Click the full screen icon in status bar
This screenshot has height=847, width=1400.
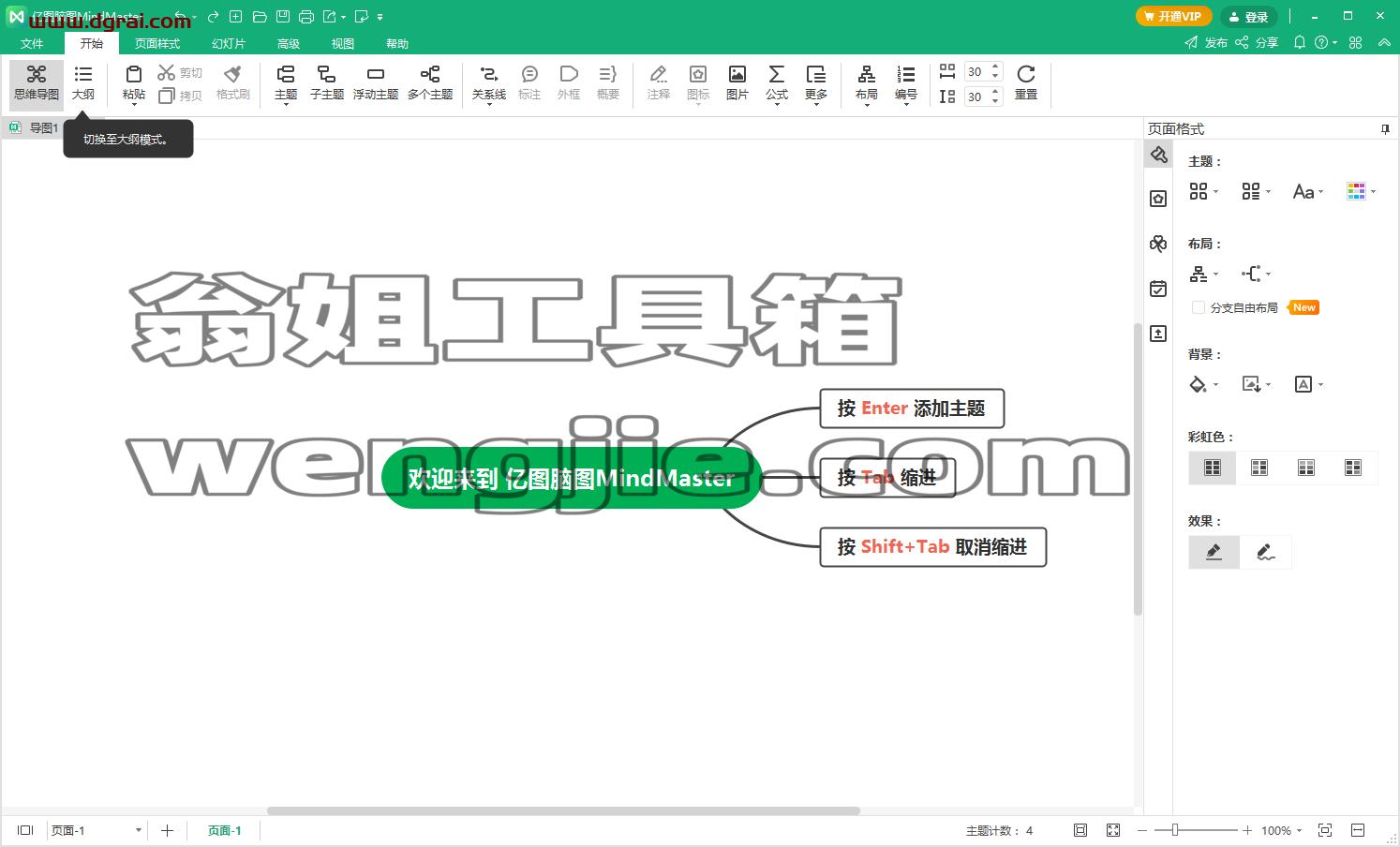1113,830
